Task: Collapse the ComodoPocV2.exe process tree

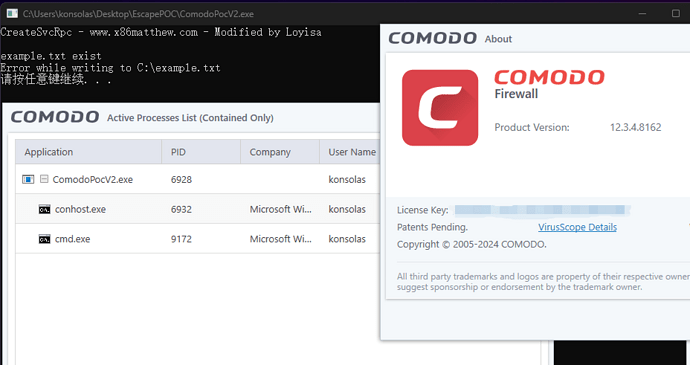Action: coord(44,179)
